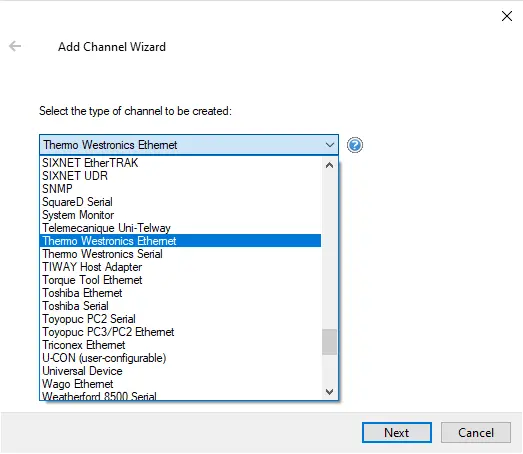Pick SNMP in the dropdown list
523x454 pixels.
point(180,189)
